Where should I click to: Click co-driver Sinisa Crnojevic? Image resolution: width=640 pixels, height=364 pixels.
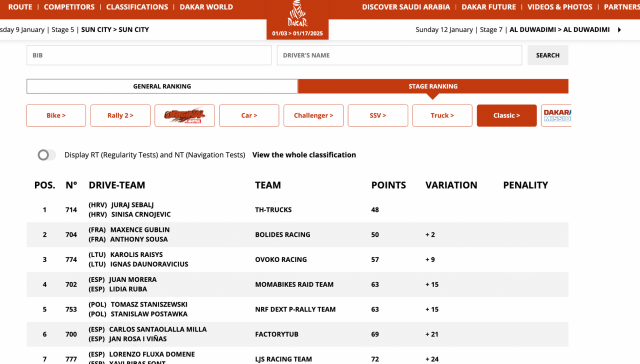pos(141,215)
